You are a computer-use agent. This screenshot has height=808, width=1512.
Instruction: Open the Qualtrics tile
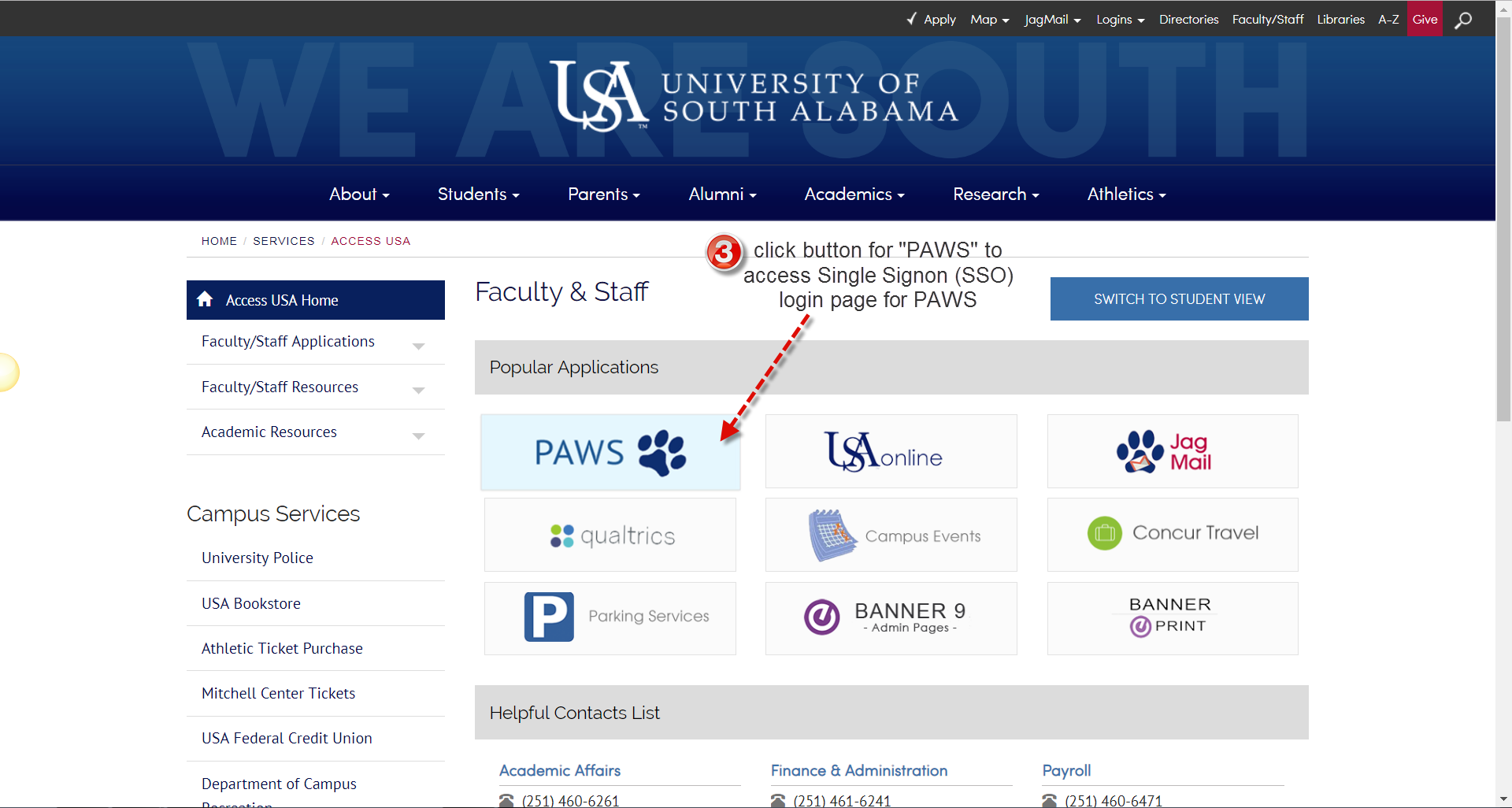[610, 535]
